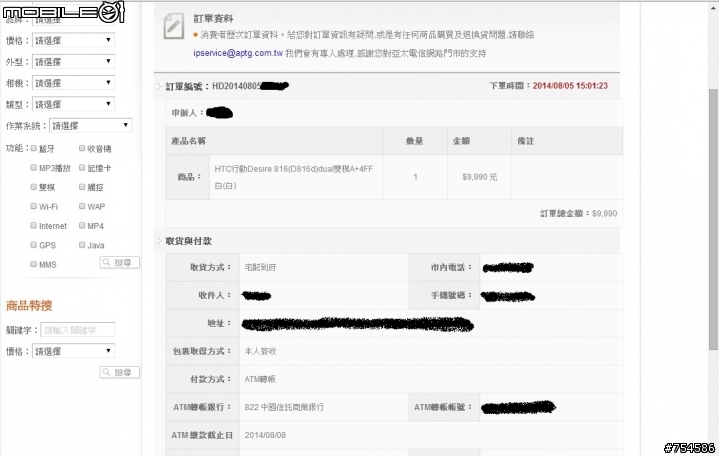Collapse the 訂單編號 section arrow
This screenshot has height=456, width=720.
click(159, 86)
